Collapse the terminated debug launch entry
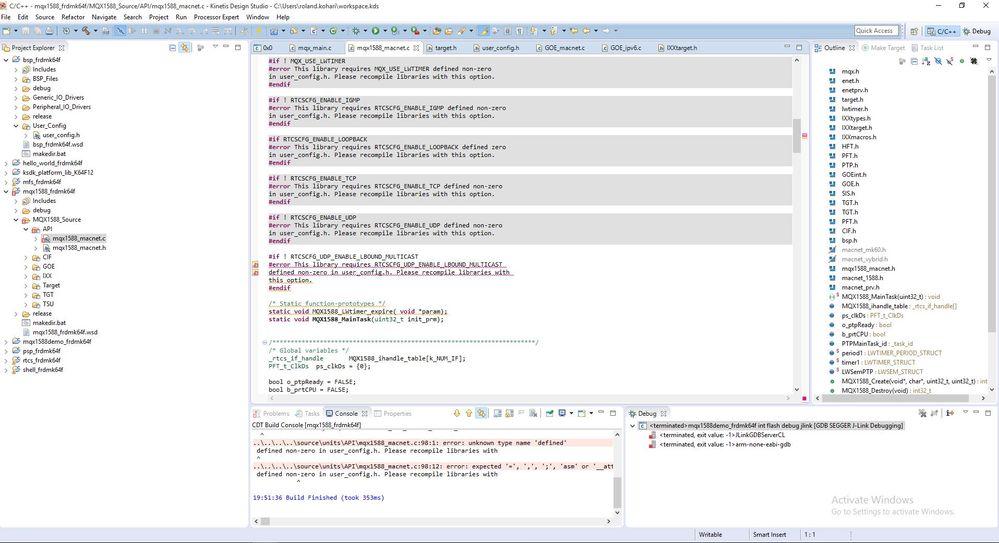This screenshot has width=999, height=543. click(632, 426)
